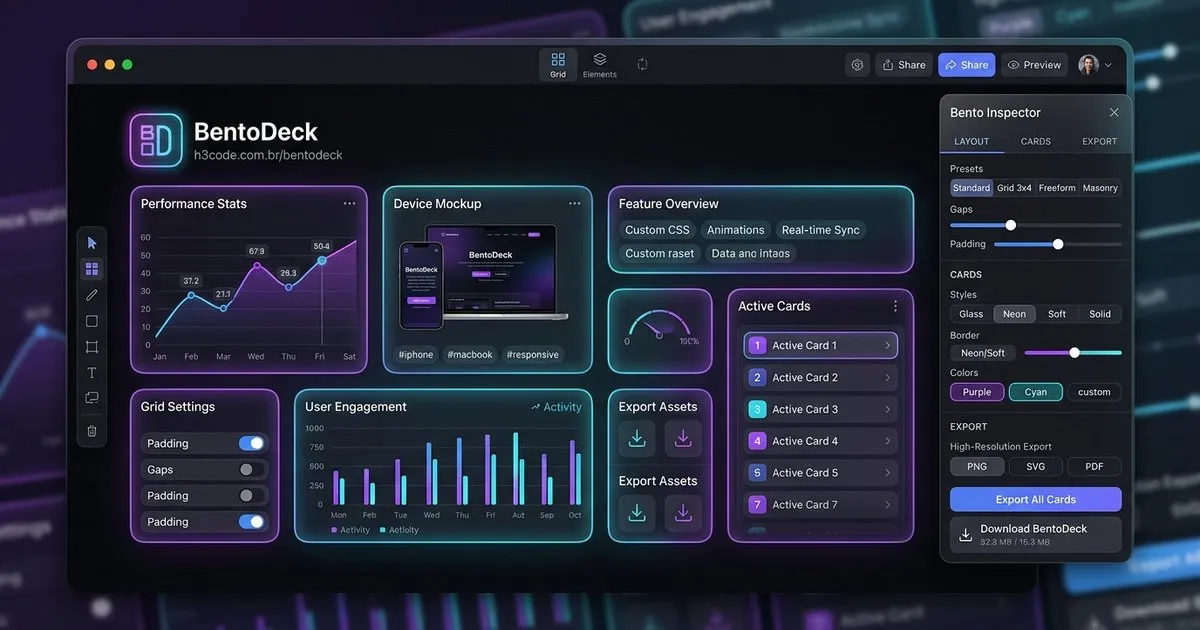Open the Elements layers view
Image resolution: width=1200 pixels, height=630 pixels.
600,65
